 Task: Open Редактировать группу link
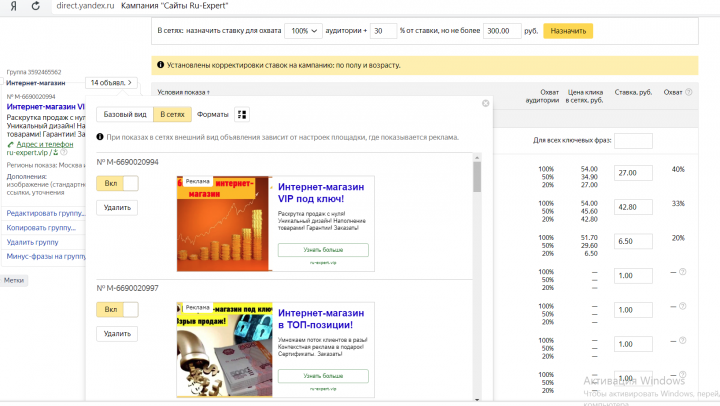pyautogui.click(x=45, y=213)
